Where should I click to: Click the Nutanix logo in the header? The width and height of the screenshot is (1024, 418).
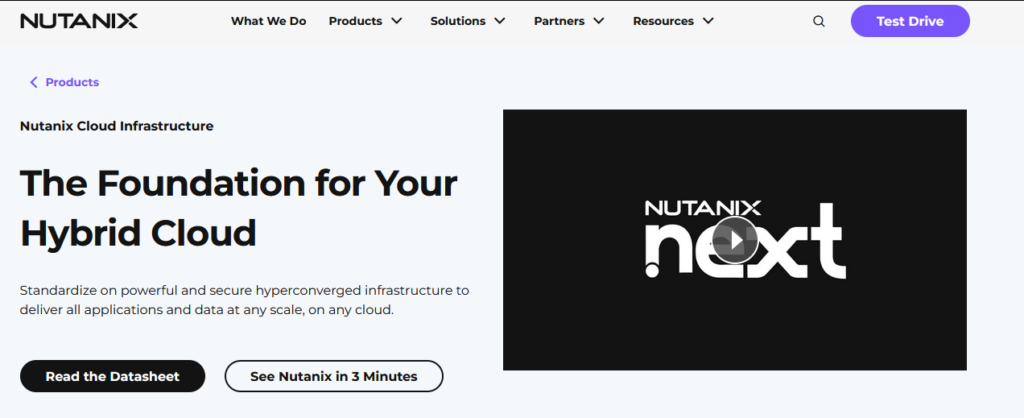coord(79,21)
